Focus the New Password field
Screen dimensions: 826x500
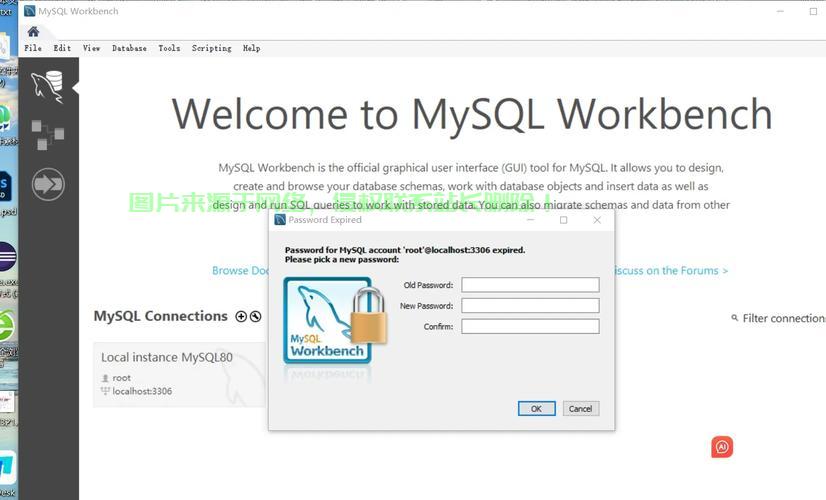point(530,306)
